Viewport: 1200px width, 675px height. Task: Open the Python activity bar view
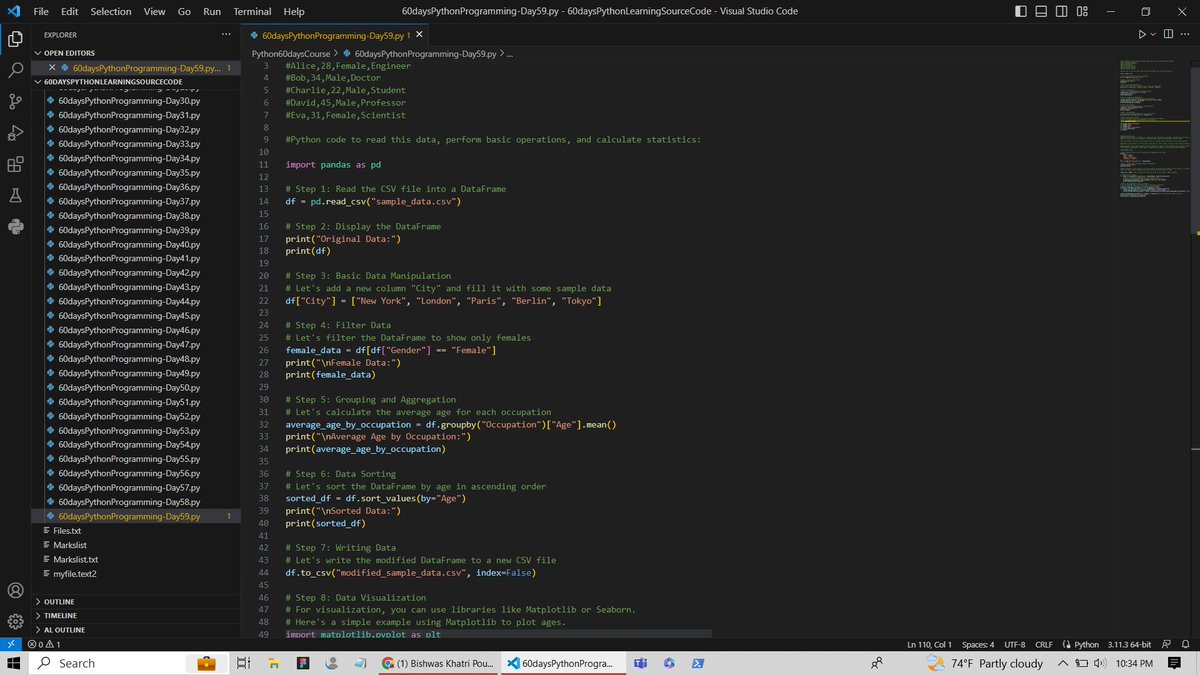15,227
